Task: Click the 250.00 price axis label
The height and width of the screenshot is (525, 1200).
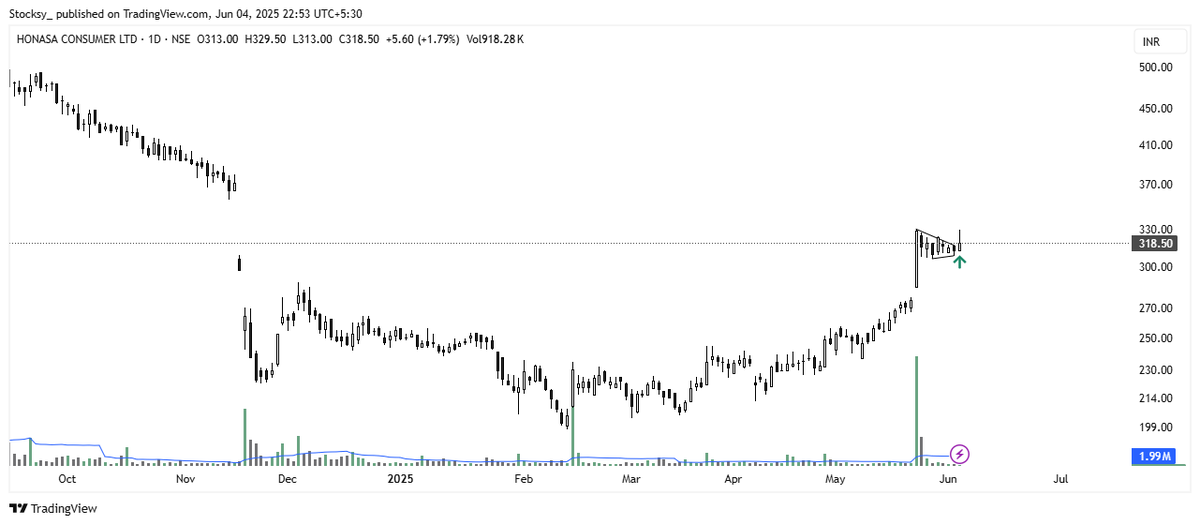Action: [x=1154, y=339]
